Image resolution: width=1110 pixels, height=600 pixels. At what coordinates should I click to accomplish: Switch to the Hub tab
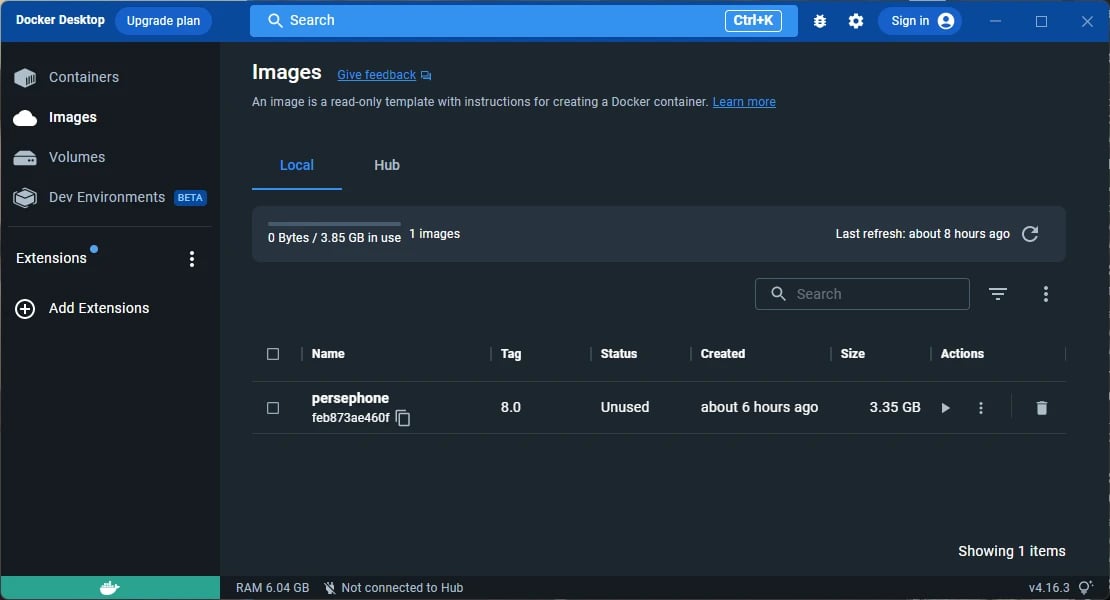[387, 165]
